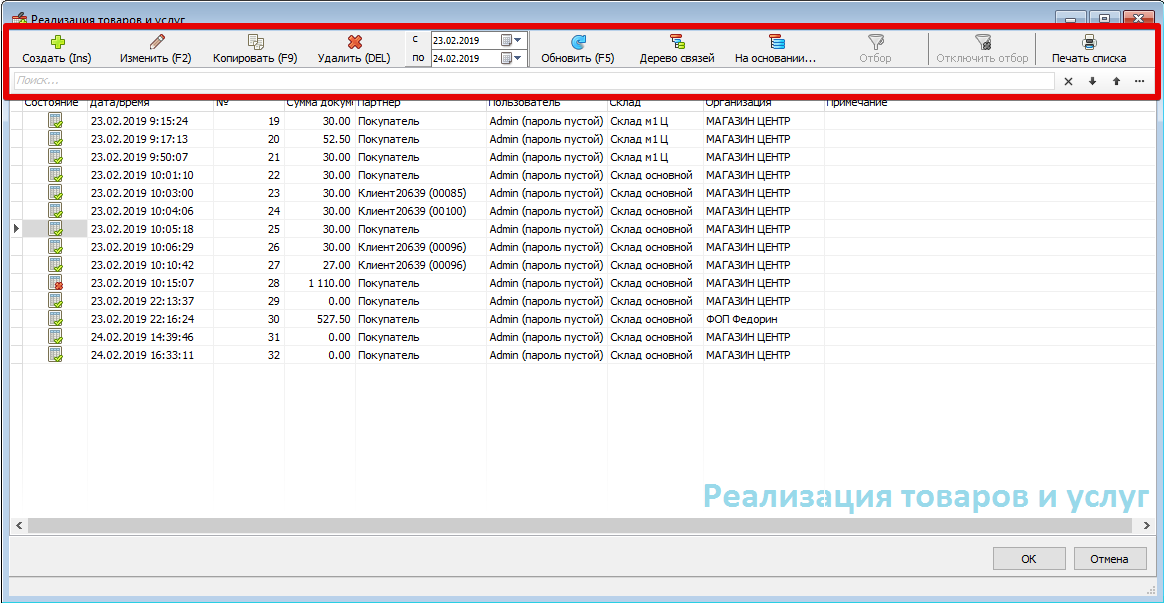
Task: Click the Создать (Ins) toolbar button
Action: click(57, 50)
